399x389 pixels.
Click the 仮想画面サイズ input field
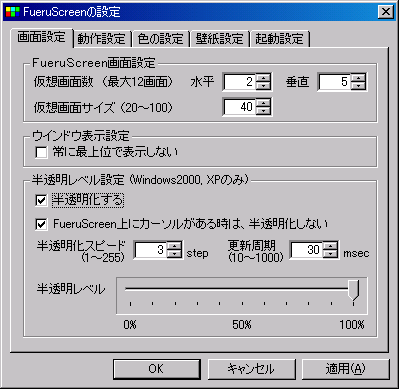(x=240, y=107)
